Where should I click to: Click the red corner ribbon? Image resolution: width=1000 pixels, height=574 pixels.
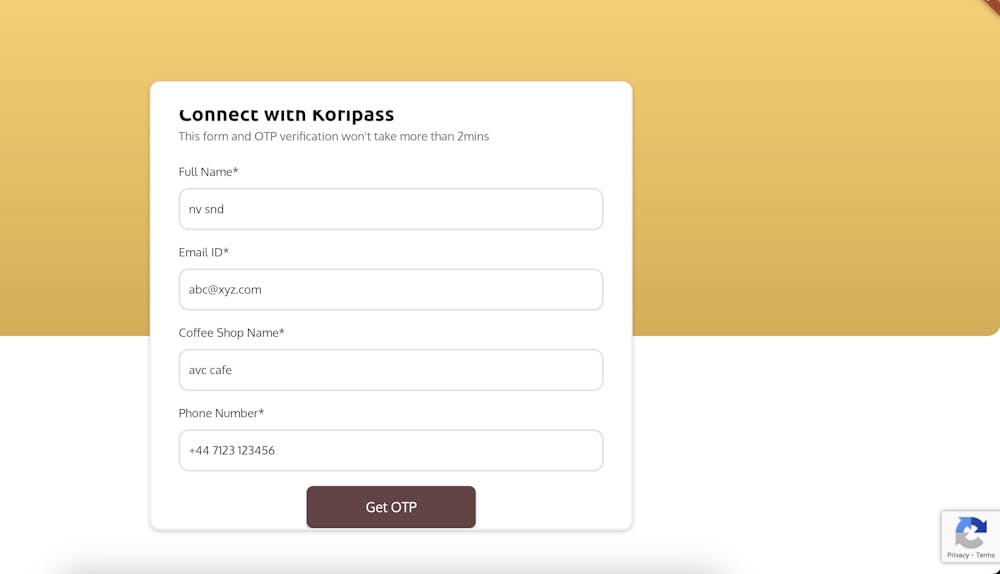pos(992,6)
